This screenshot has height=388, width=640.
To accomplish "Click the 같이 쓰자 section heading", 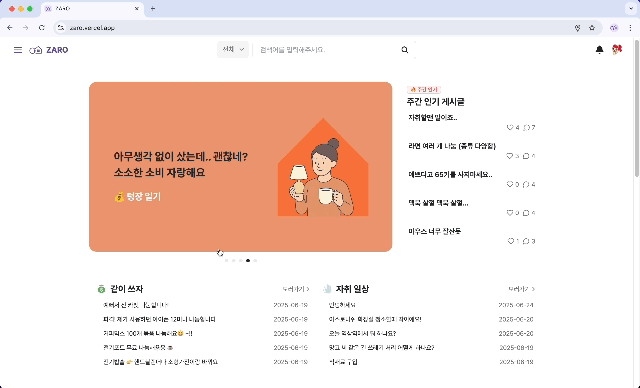I will tap(127, 289).
